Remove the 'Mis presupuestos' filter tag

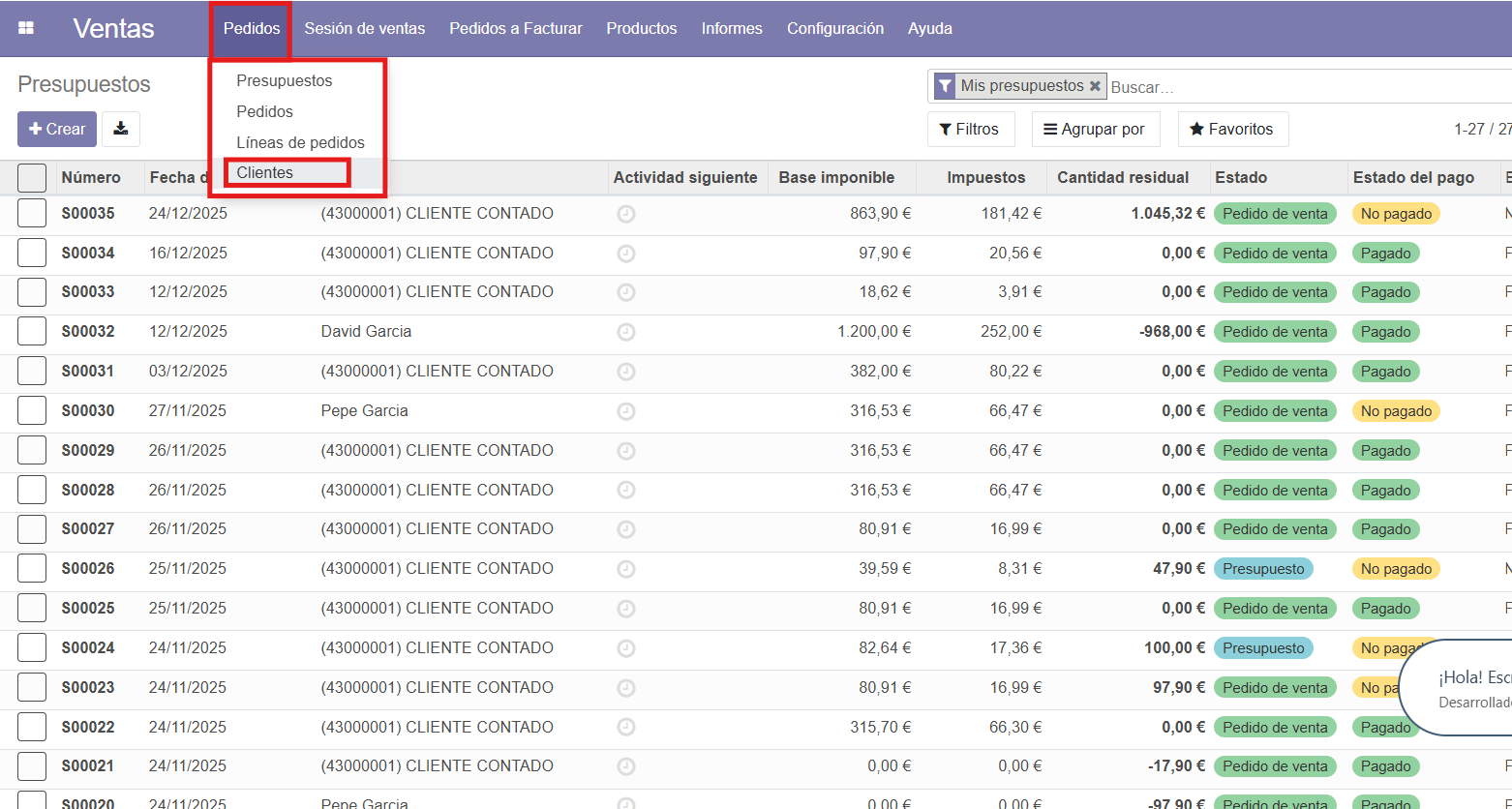(x=1095, y=86)
